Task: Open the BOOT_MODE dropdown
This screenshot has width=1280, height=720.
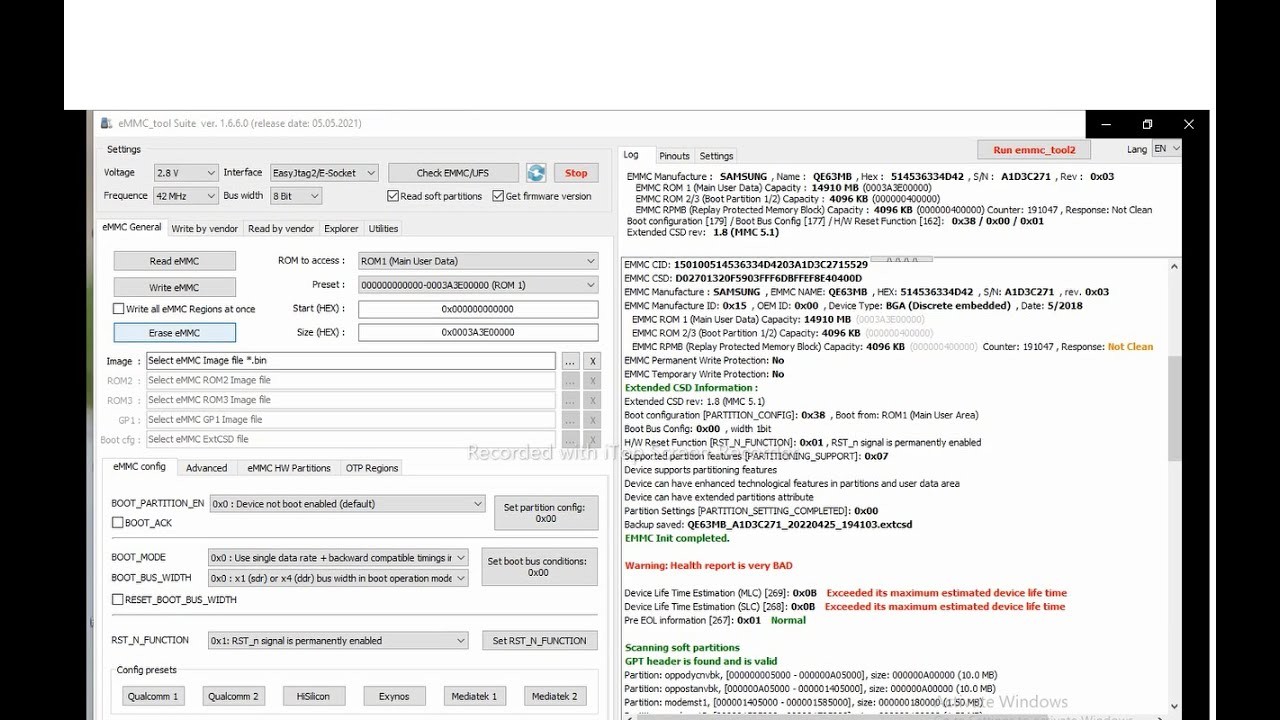Action: pyautogui.click(x=337, y=558)
